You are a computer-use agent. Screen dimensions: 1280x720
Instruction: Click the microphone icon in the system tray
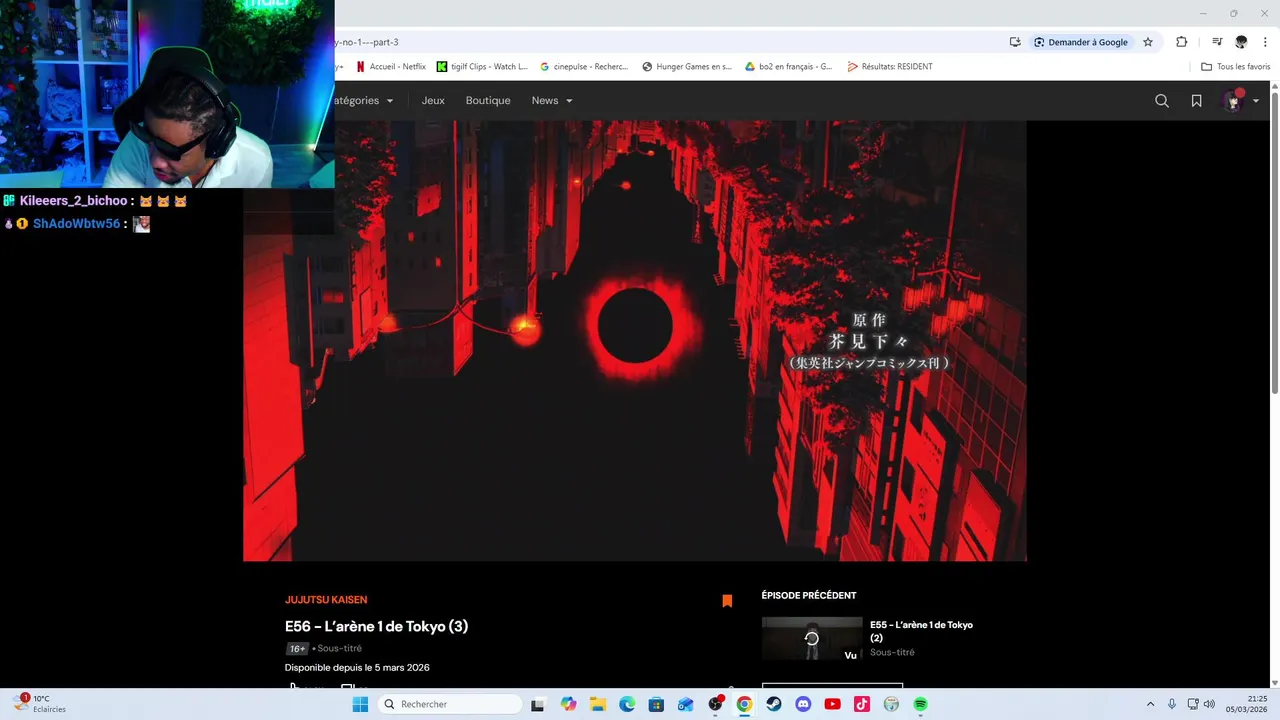coord(1172,704)
